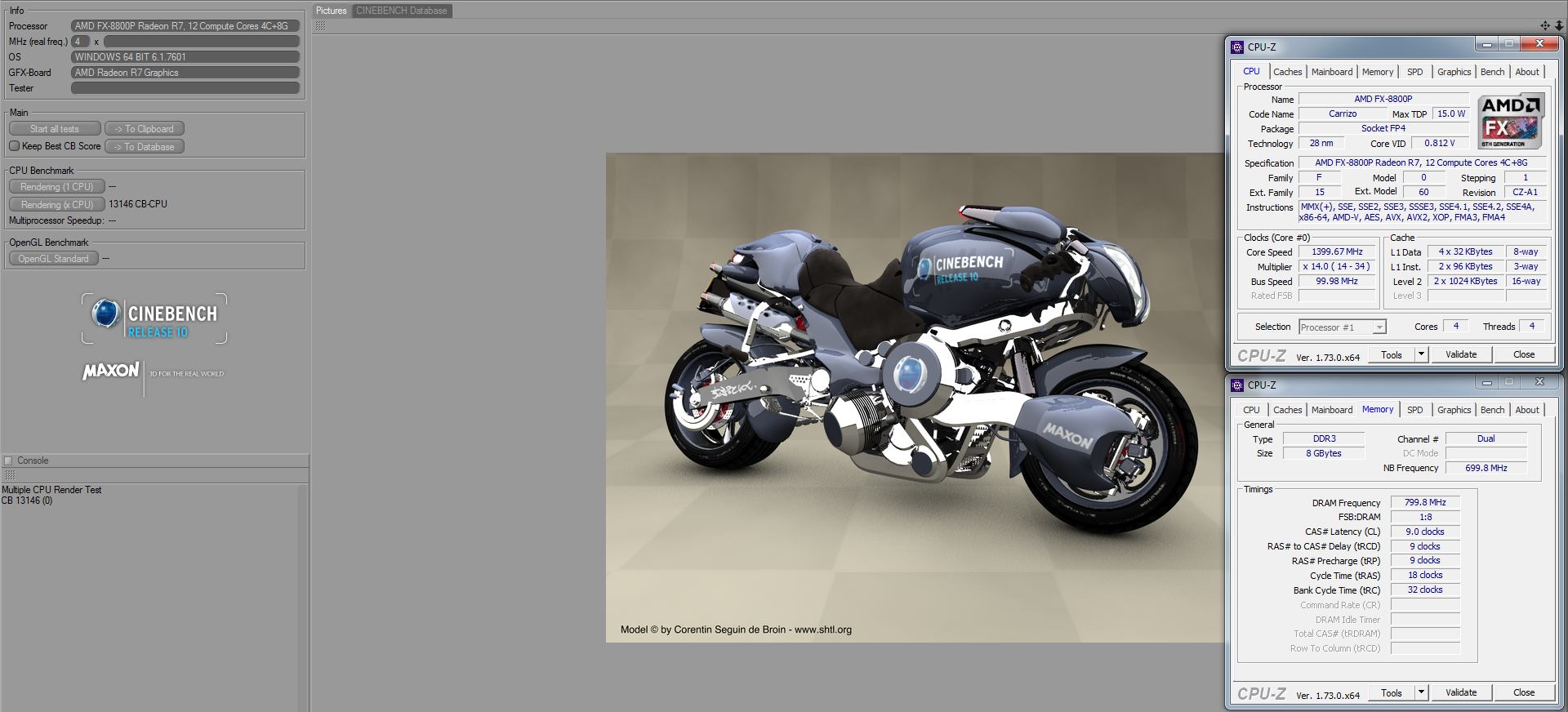Image resolution: width=1568 pixels, height=712 pixels.
Task: Click the OS field Windows 64 BIT
Action: [x=185, y=57]
